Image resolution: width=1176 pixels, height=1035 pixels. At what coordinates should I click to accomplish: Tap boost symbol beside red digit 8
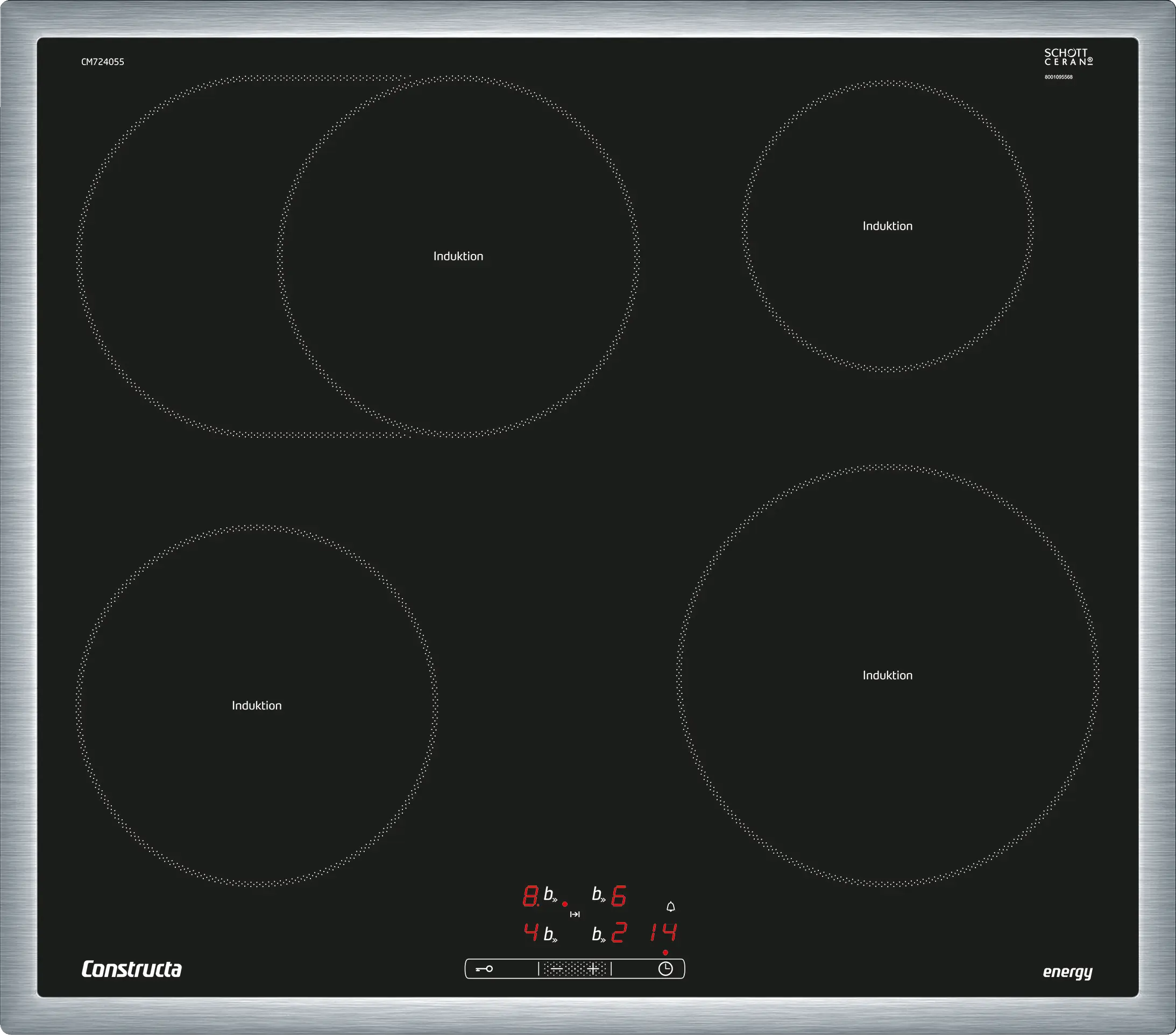point(550,895)
